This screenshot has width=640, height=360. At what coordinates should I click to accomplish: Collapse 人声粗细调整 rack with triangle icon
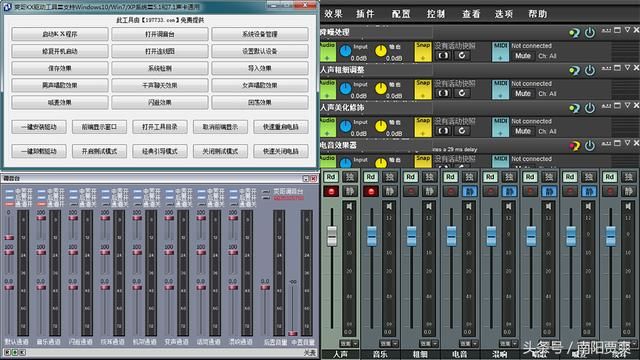[x=627, y=68]
